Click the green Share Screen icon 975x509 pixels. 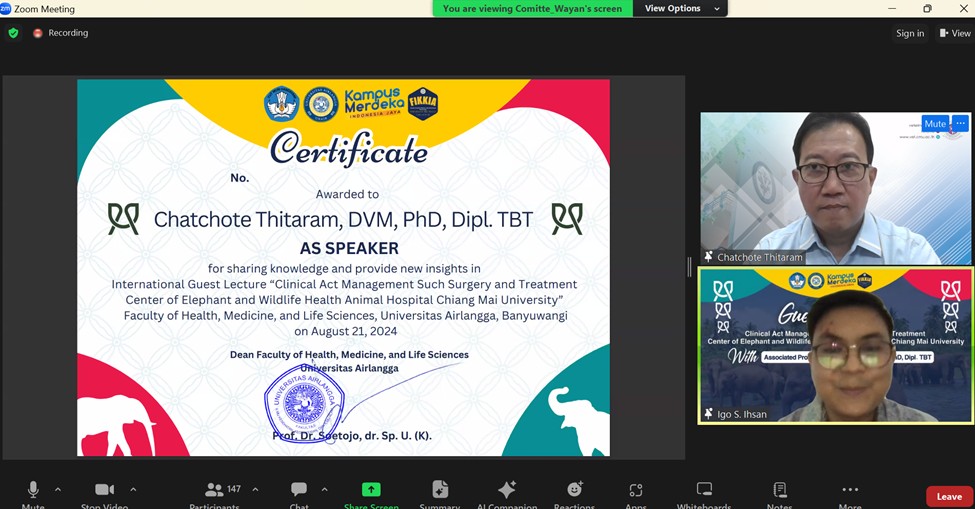pyautogui.click(x=371, y=490)
